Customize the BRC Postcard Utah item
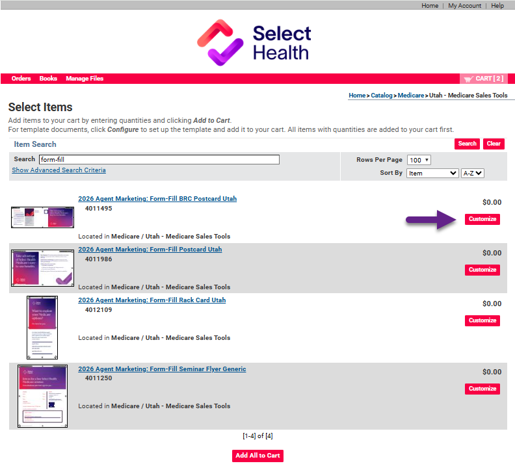Screen dimensions: 515x468 [482, 219]
